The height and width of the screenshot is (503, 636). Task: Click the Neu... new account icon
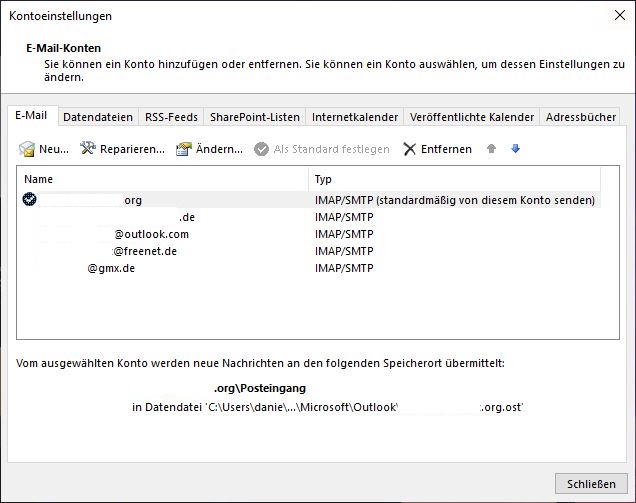pos(27,149)
